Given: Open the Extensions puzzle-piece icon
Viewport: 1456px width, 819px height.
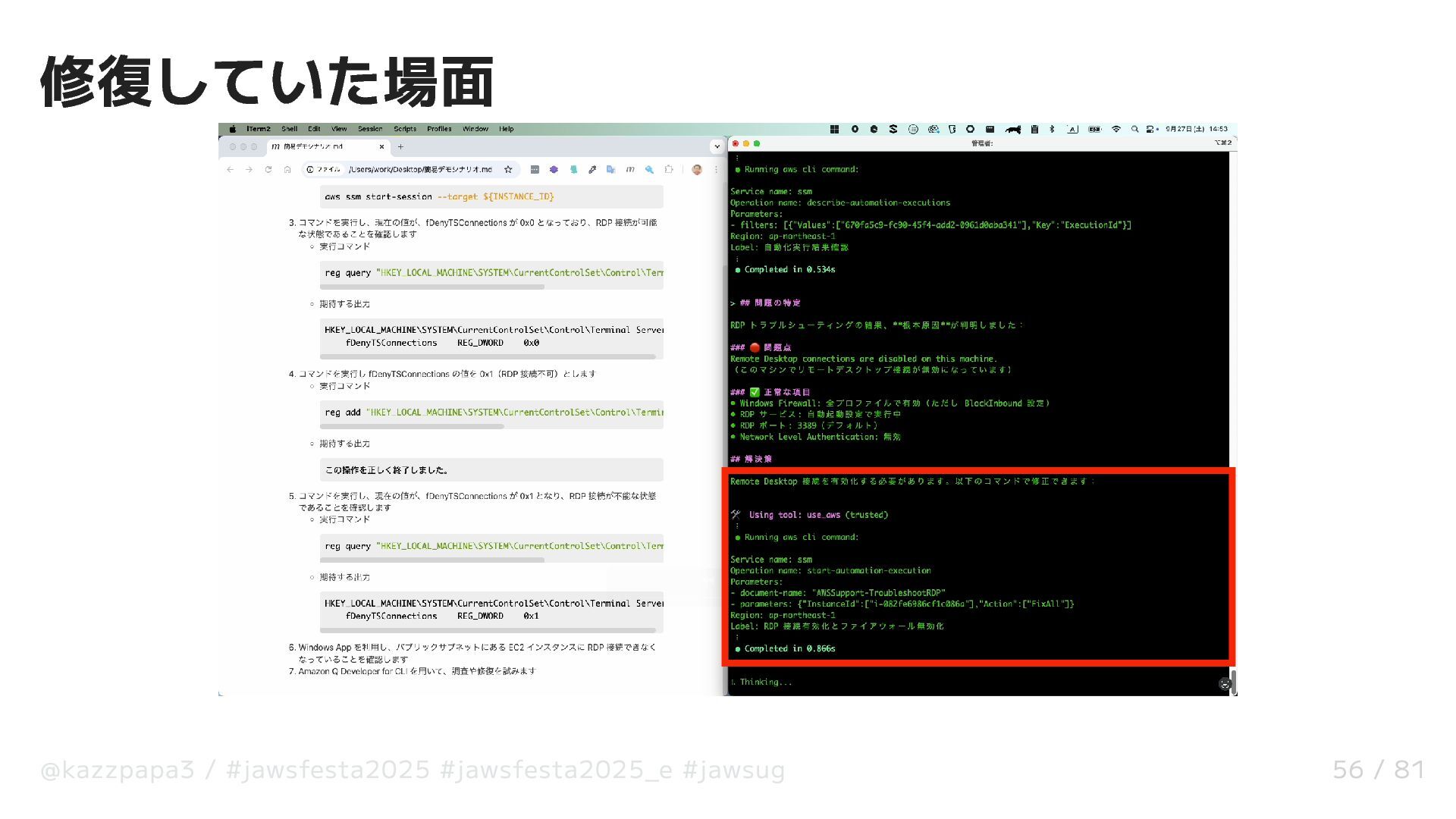Looking at the screenshot, I should pos(668,170).
